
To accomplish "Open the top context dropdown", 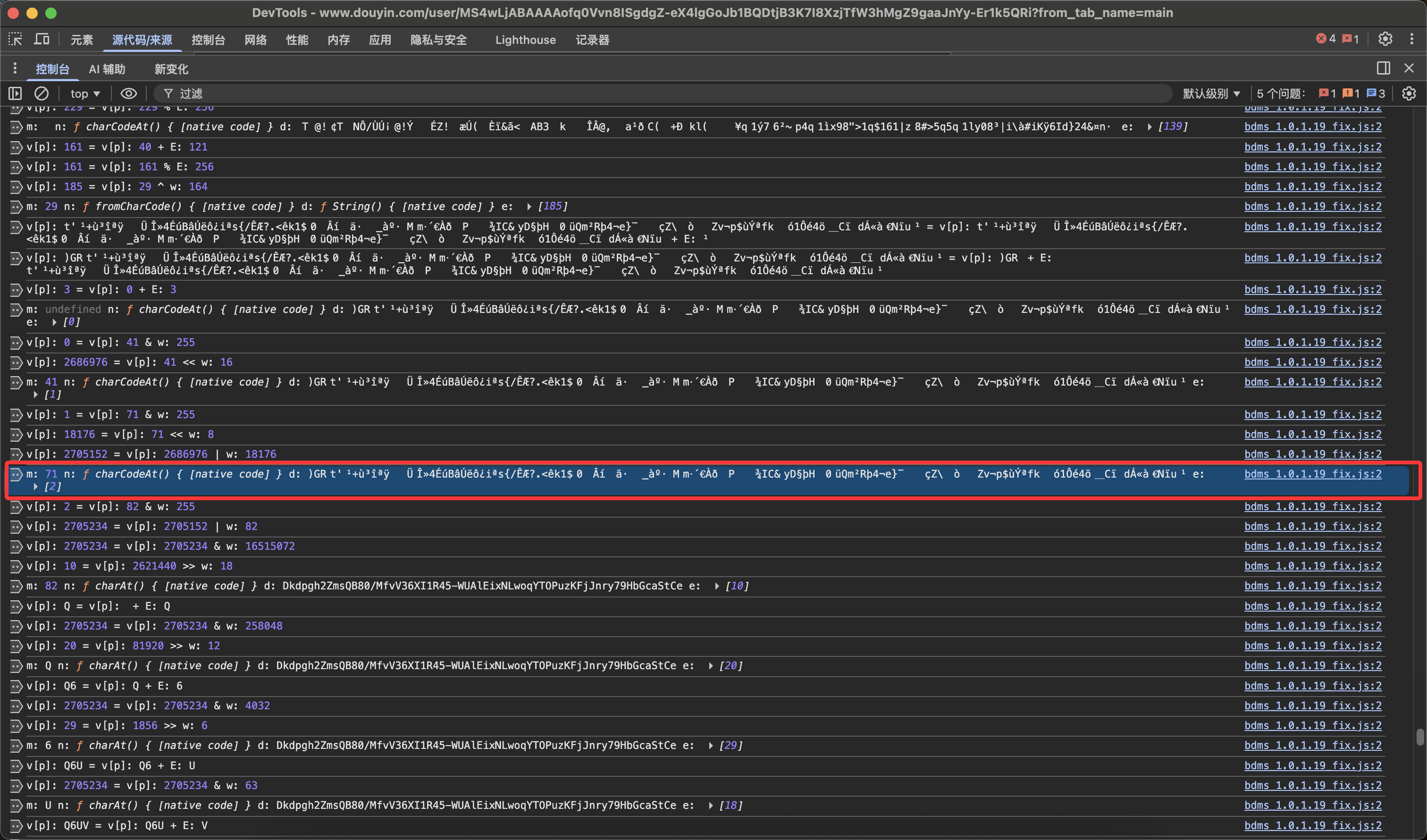I will click(x=85, y=94).
